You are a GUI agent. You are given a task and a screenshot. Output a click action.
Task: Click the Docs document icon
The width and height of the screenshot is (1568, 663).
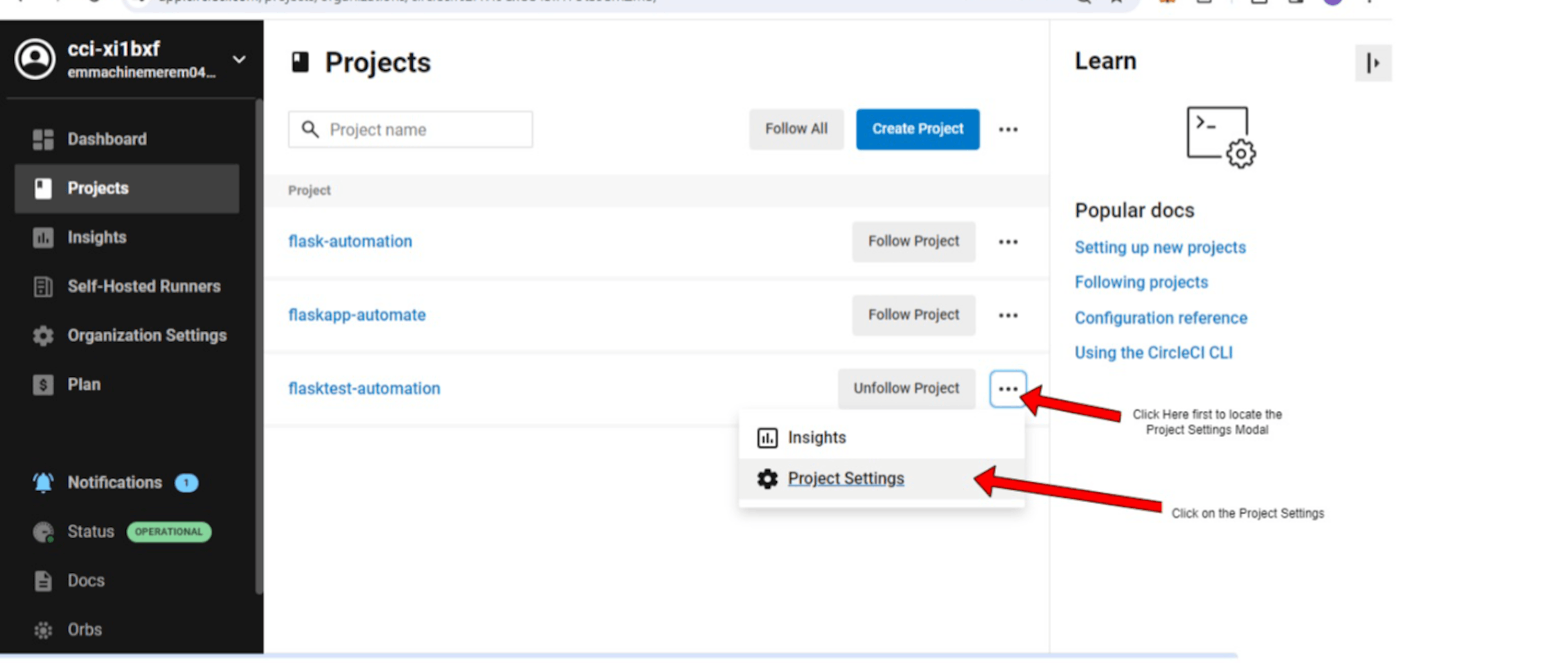point(43,581)
